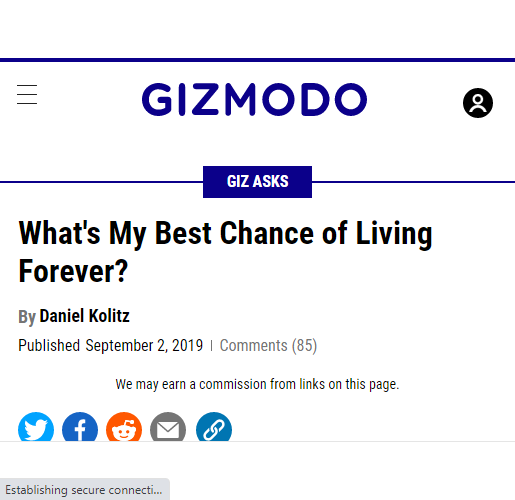Viewport: 515px width, 500px height.
Task: Click the dark blue top border bar
Action: (x=257, y=60)
